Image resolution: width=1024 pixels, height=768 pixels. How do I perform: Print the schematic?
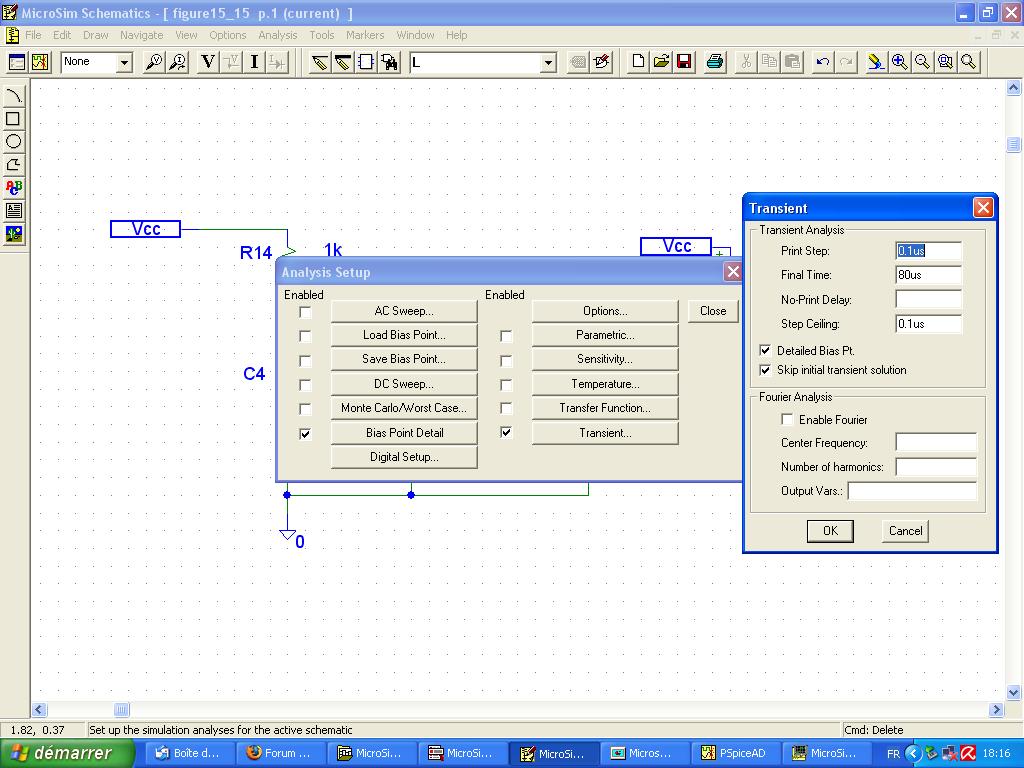715,62
